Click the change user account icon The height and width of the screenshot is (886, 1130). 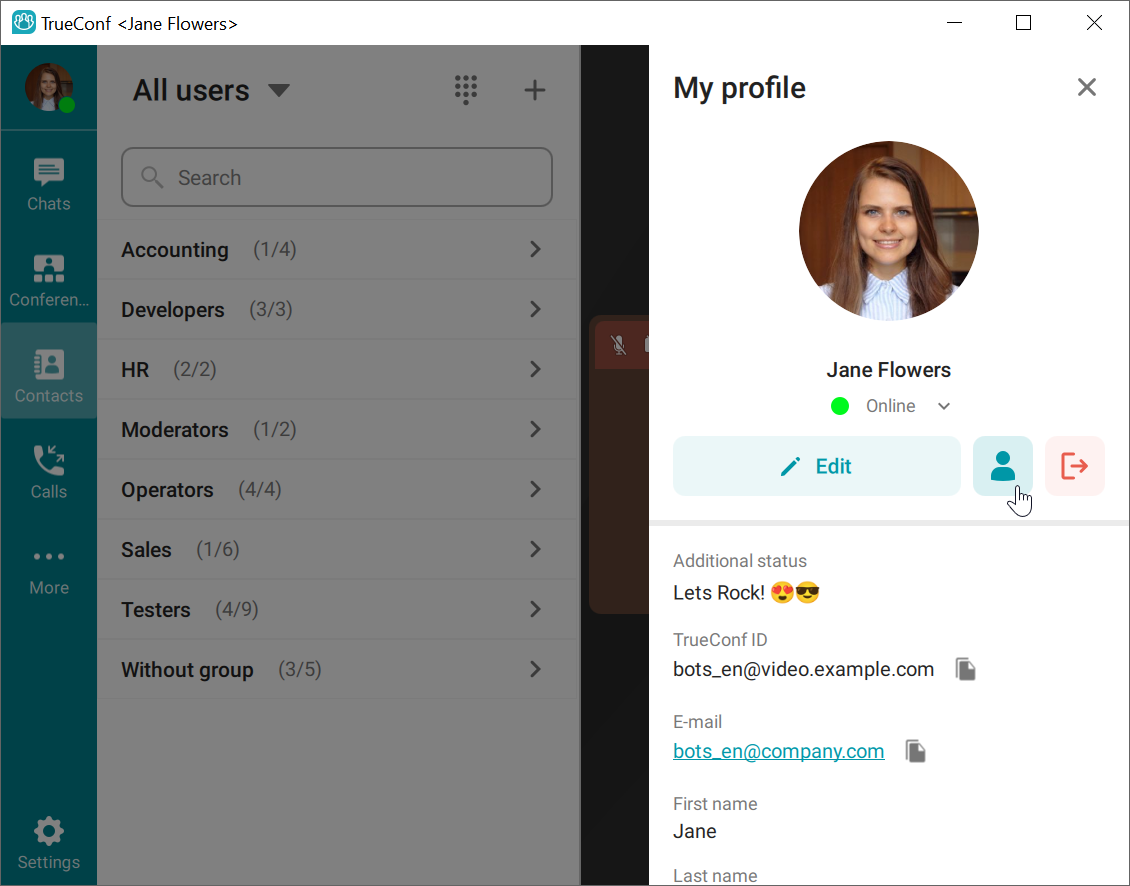pos(1002,466)
